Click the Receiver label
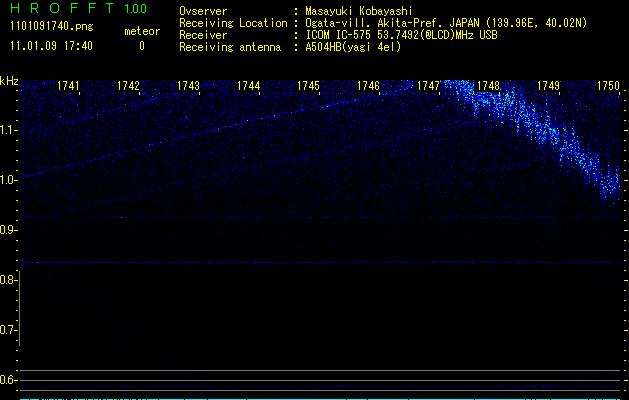 [x=203, y=35]
